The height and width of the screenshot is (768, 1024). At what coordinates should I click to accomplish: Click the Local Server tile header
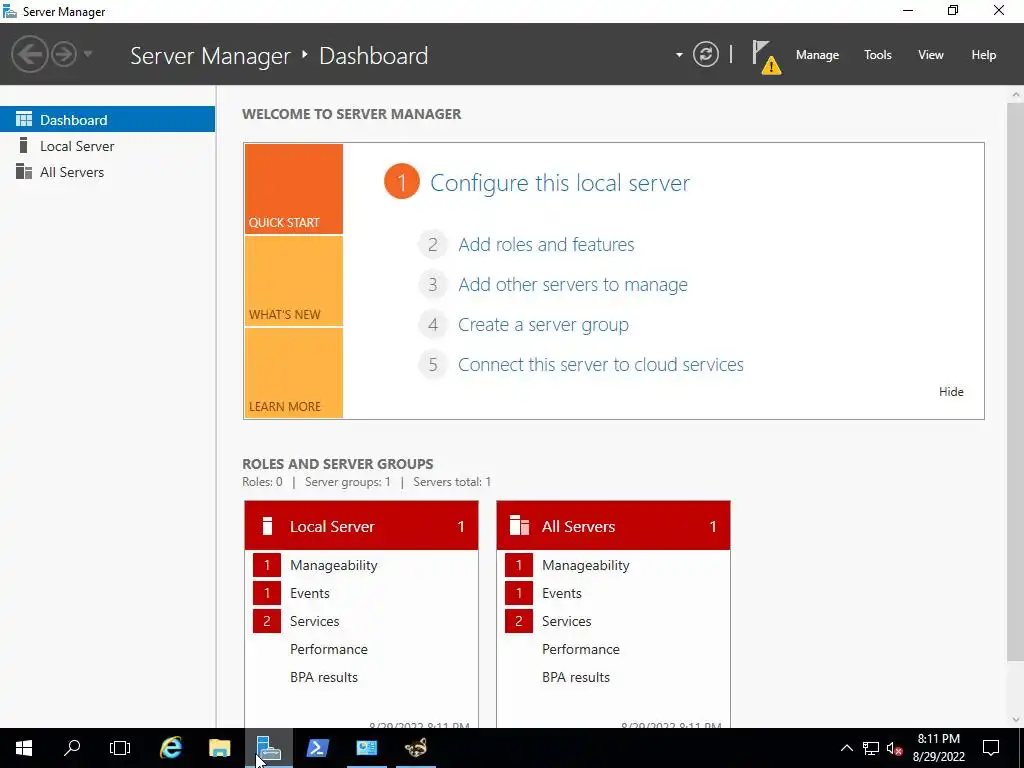coord(361,526)
